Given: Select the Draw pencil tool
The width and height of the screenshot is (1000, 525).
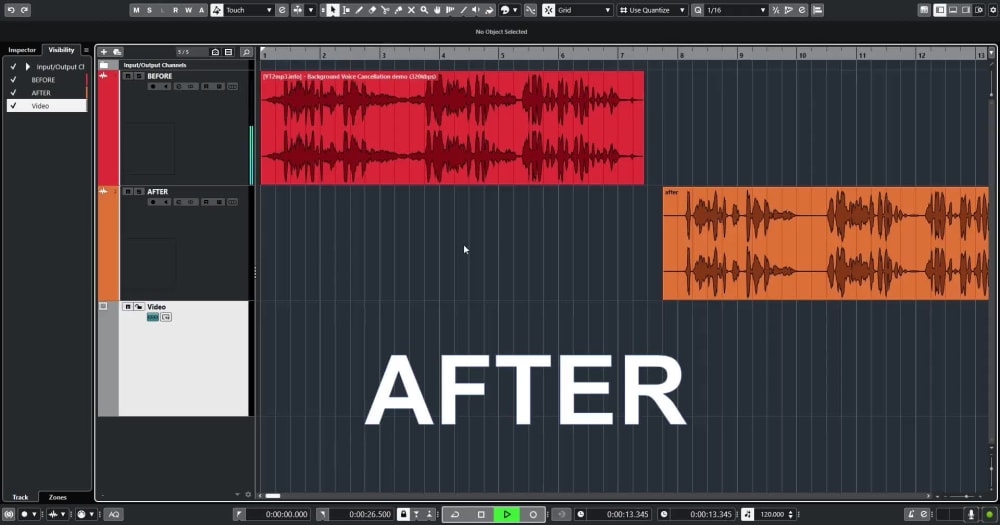Looking at the screenshot, I should point(359,10).
